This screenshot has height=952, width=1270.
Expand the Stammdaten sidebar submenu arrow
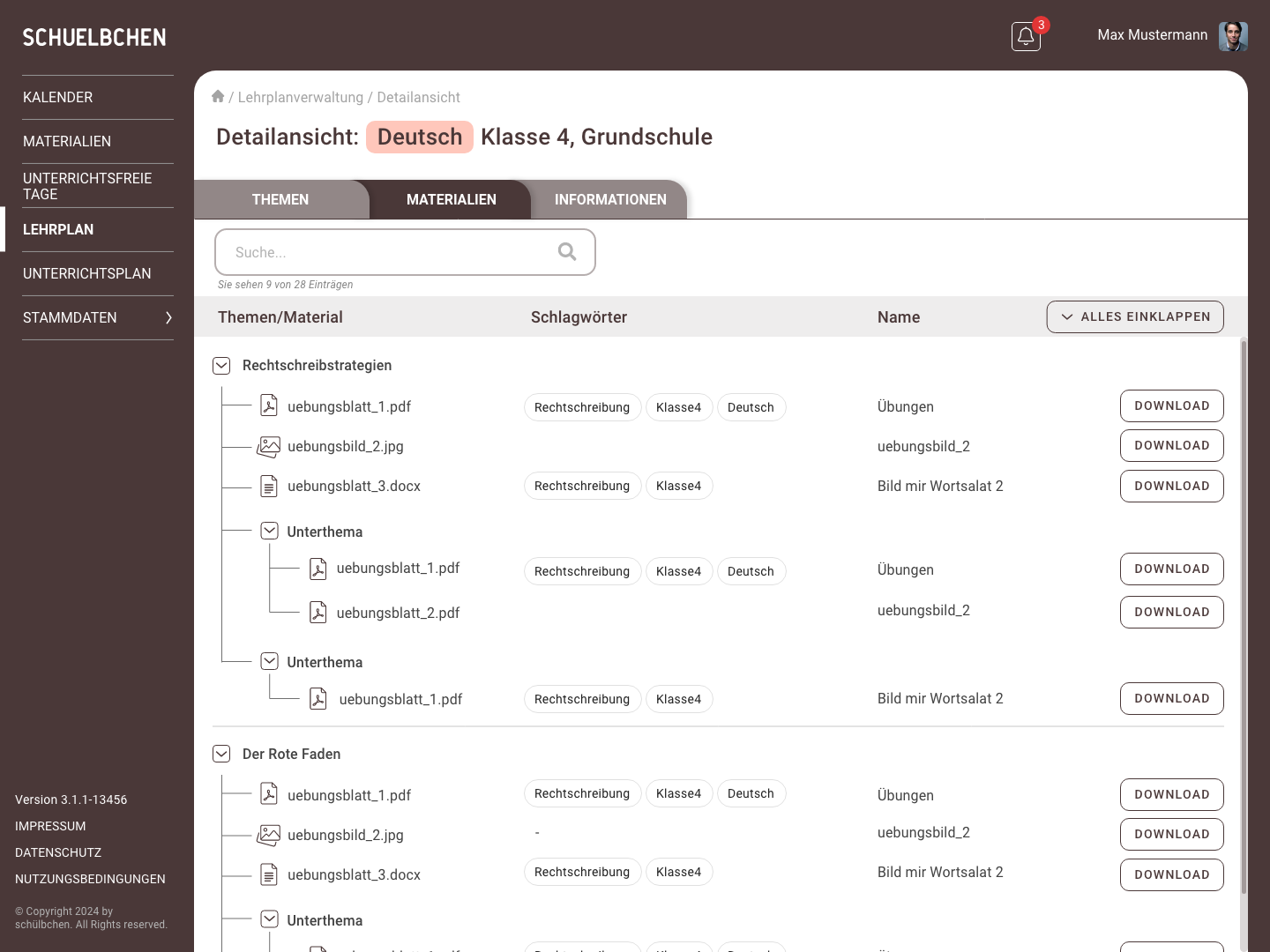(x=168, y=317)
